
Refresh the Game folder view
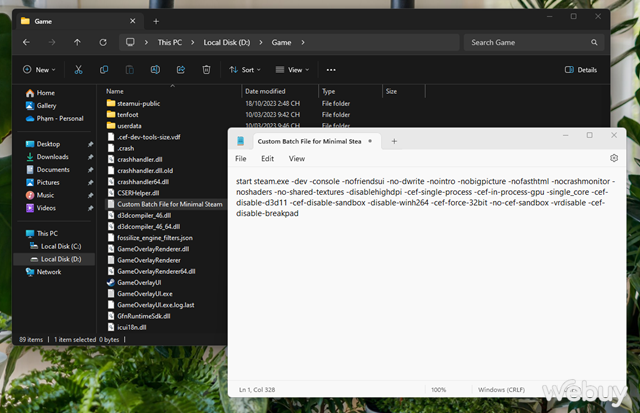point(103,42)
